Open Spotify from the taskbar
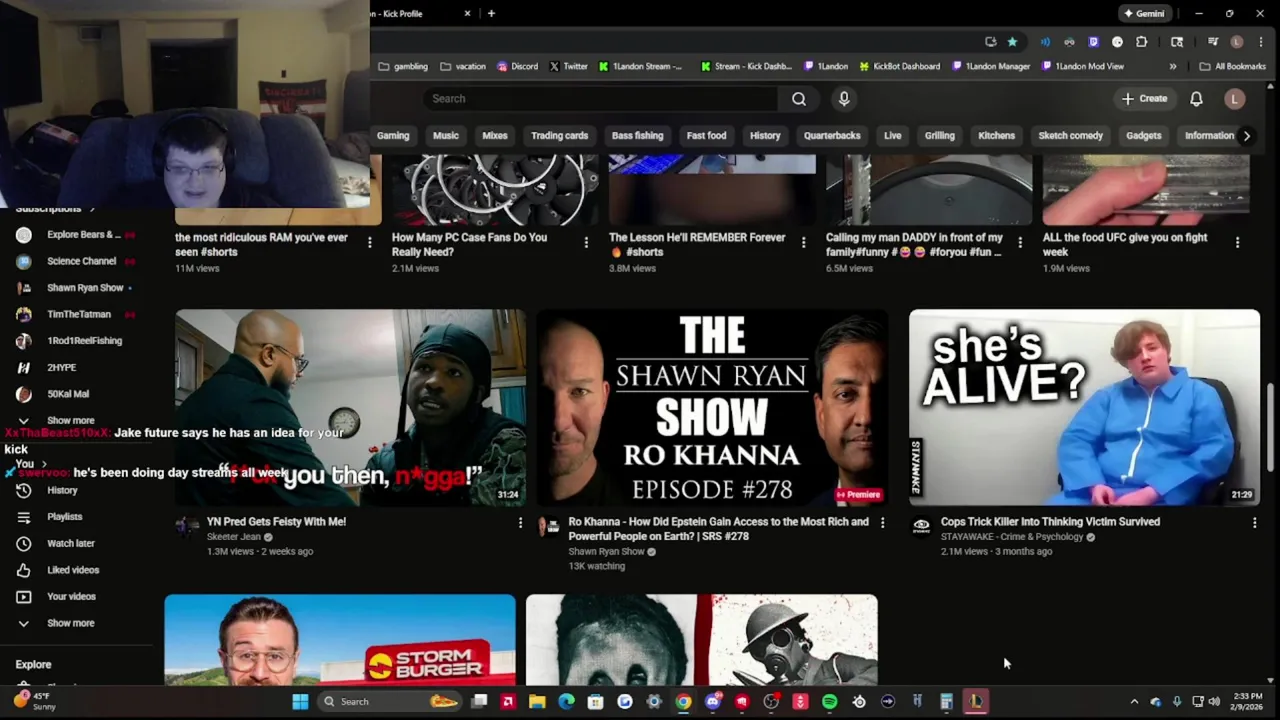Image resolution: width=1280 pixels, height=720 pixels. pos(829,702)
